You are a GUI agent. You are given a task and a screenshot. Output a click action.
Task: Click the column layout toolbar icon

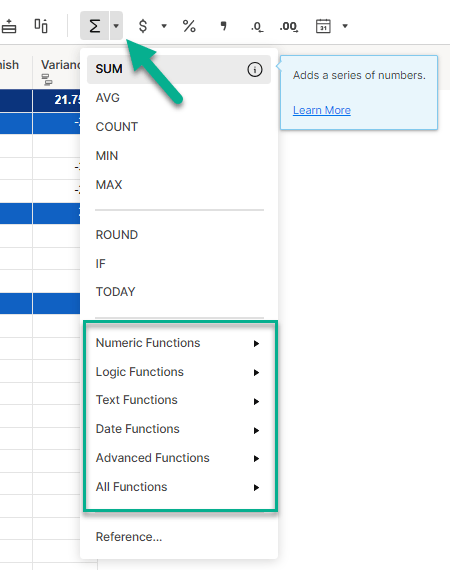41,26
